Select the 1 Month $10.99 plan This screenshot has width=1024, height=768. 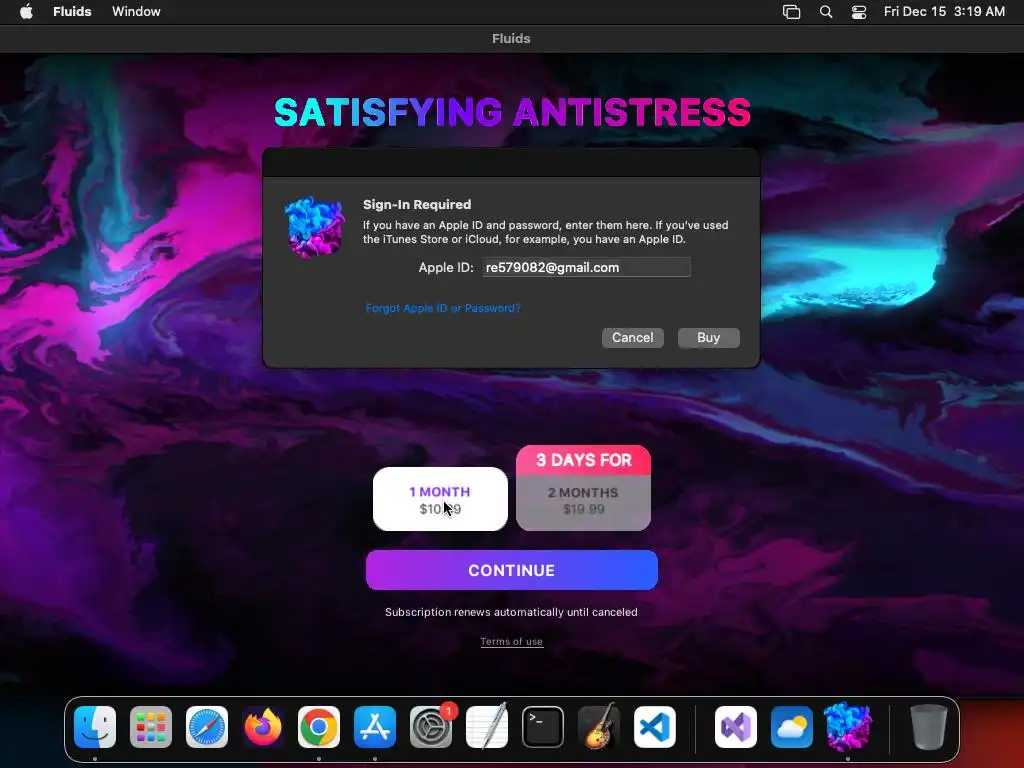[440, 499]
